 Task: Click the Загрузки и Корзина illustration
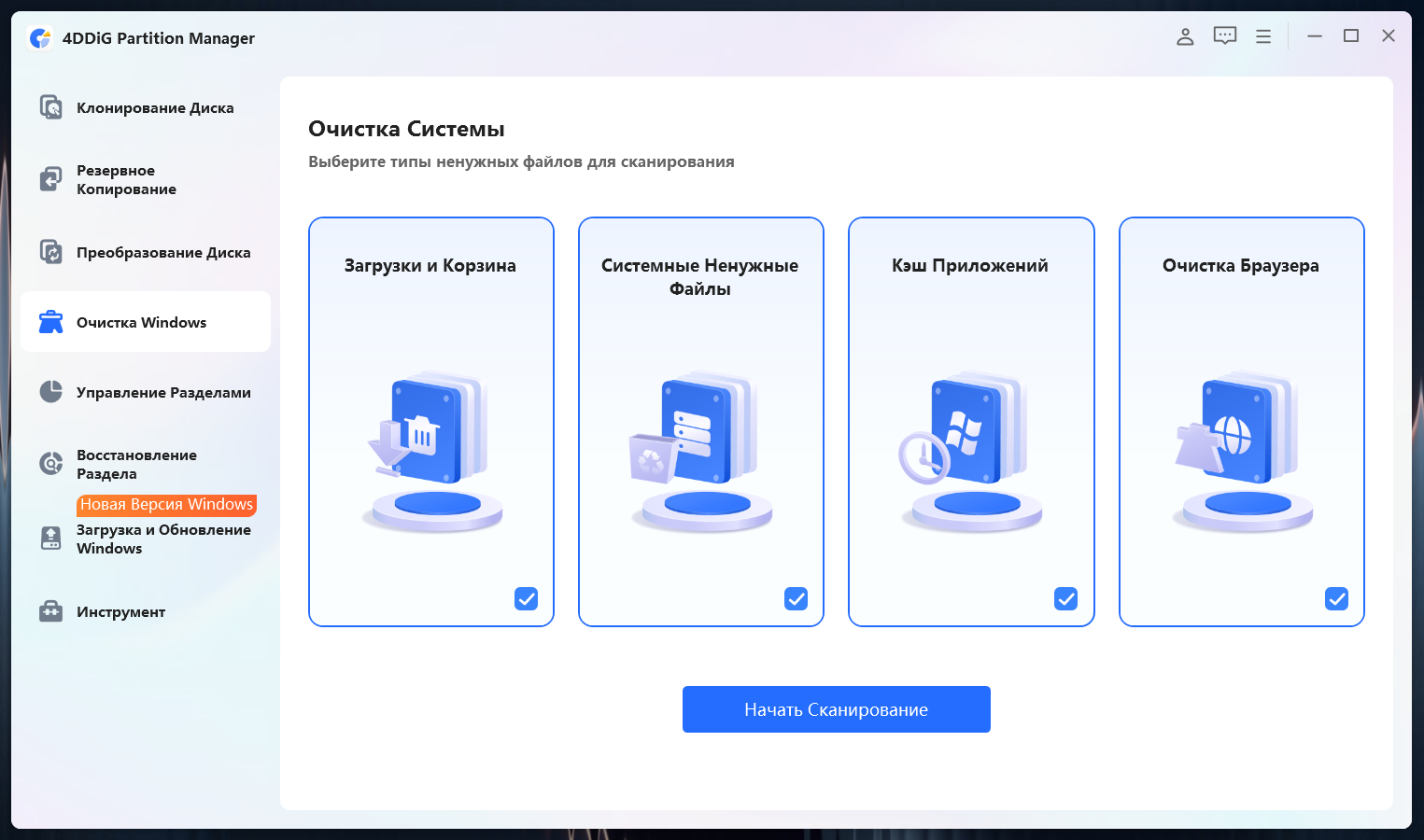(x=431, y=453)
